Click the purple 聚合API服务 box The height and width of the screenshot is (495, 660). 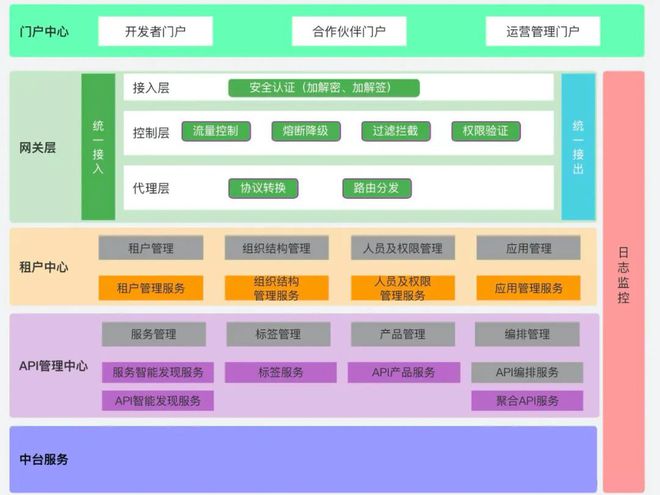[527, 401]
